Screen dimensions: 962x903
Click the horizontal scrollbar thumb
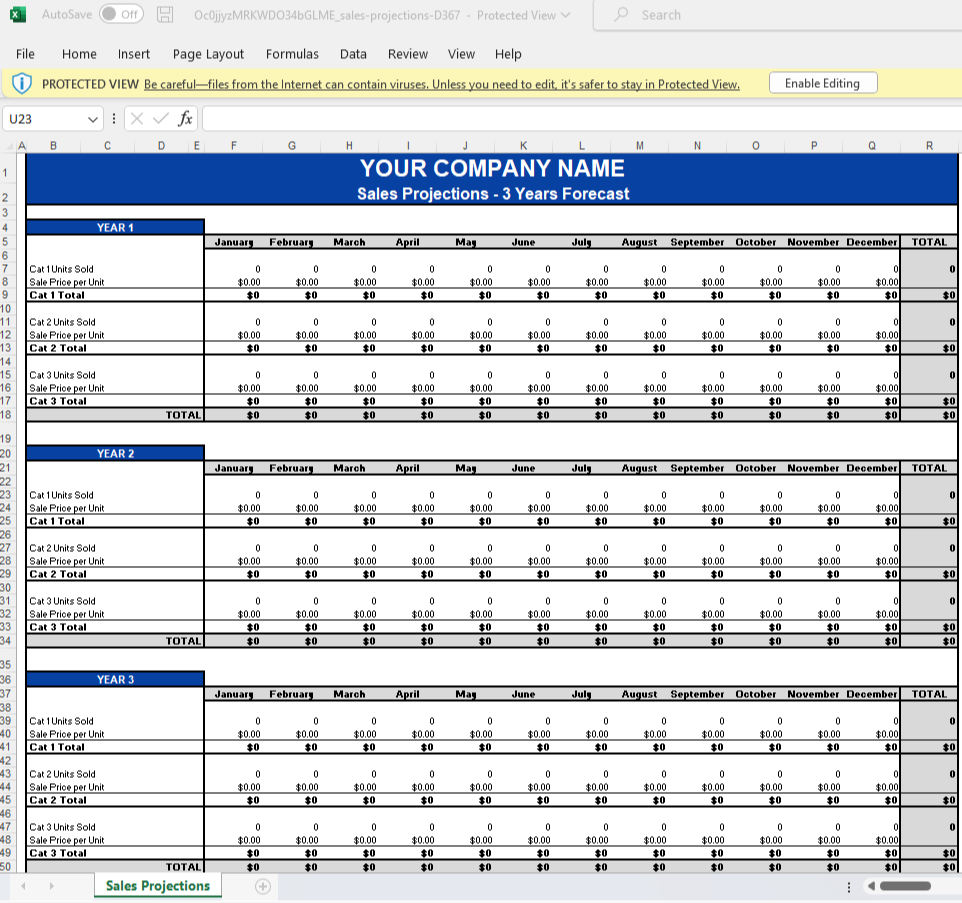point(905,886)
